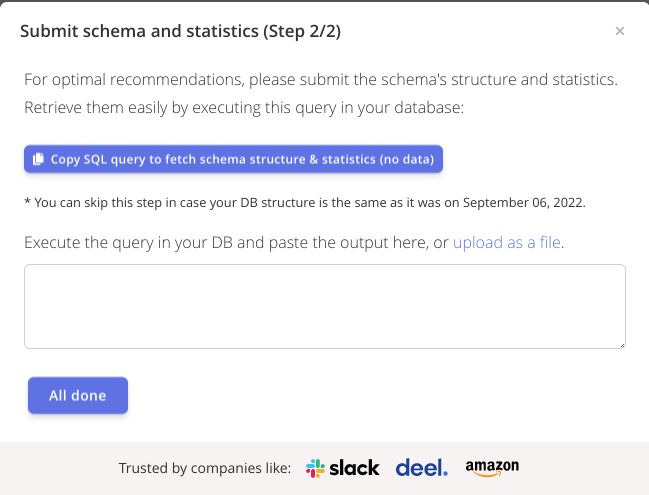The image size is (649, 495).
Task: Open the upload as a file link
Action: tap(507, 242)
